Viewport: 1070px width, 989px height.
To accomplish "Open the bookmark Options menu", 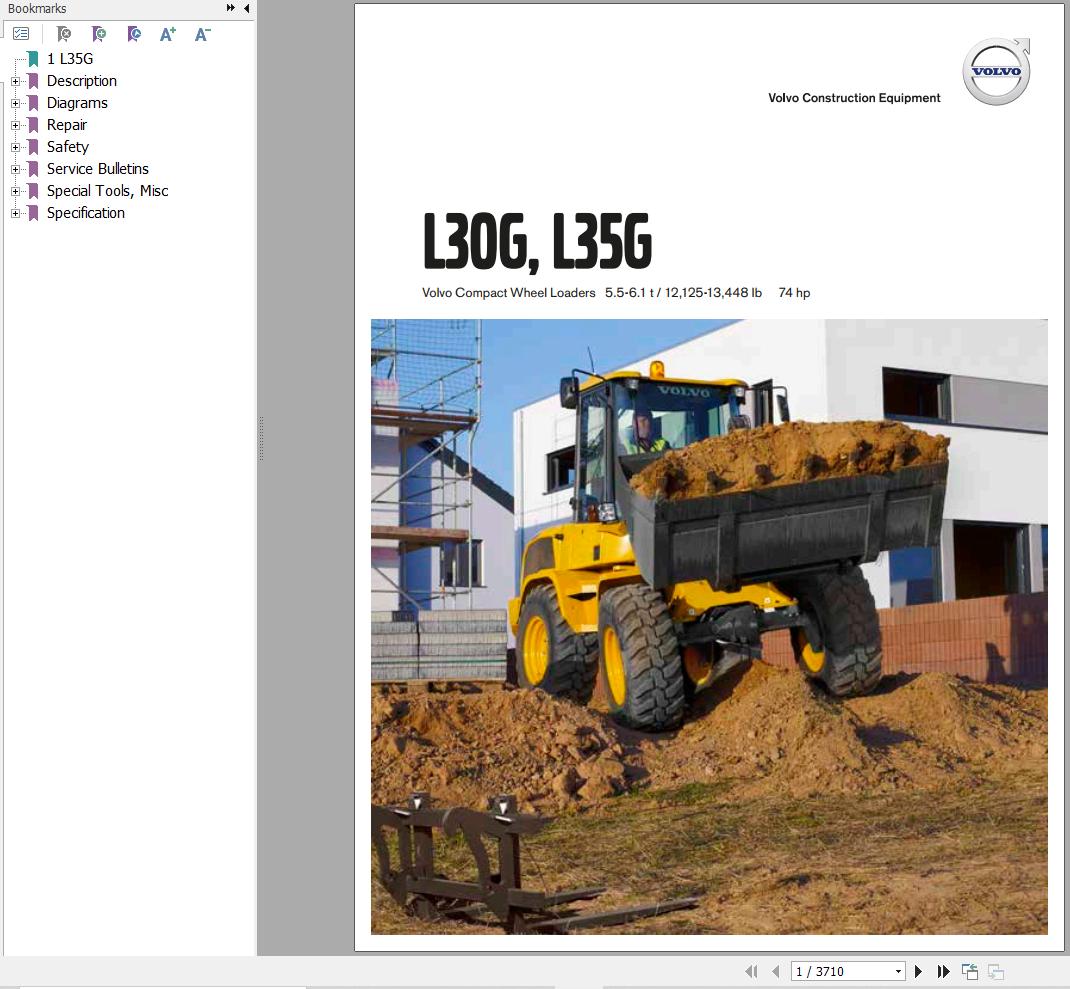I will click(21, 33).
